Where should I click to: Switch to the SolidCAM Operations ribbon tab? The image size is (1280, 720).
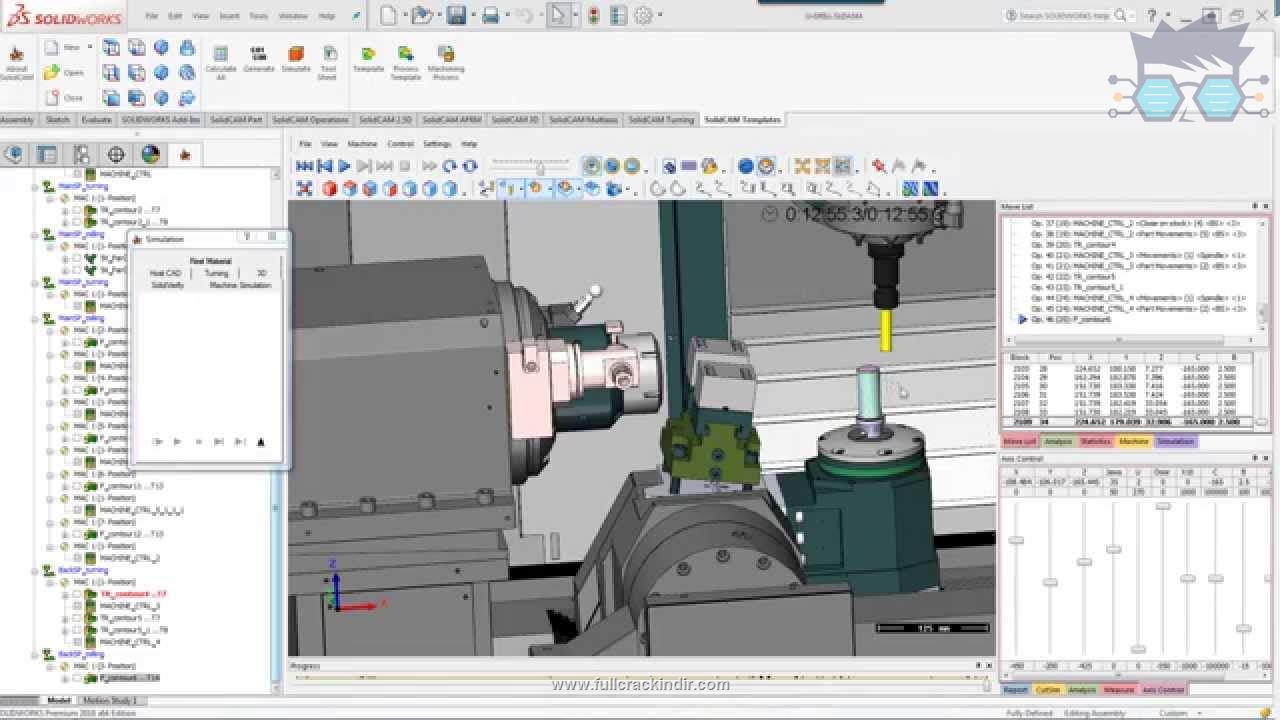pyautogui.click(x=310, y=120)
